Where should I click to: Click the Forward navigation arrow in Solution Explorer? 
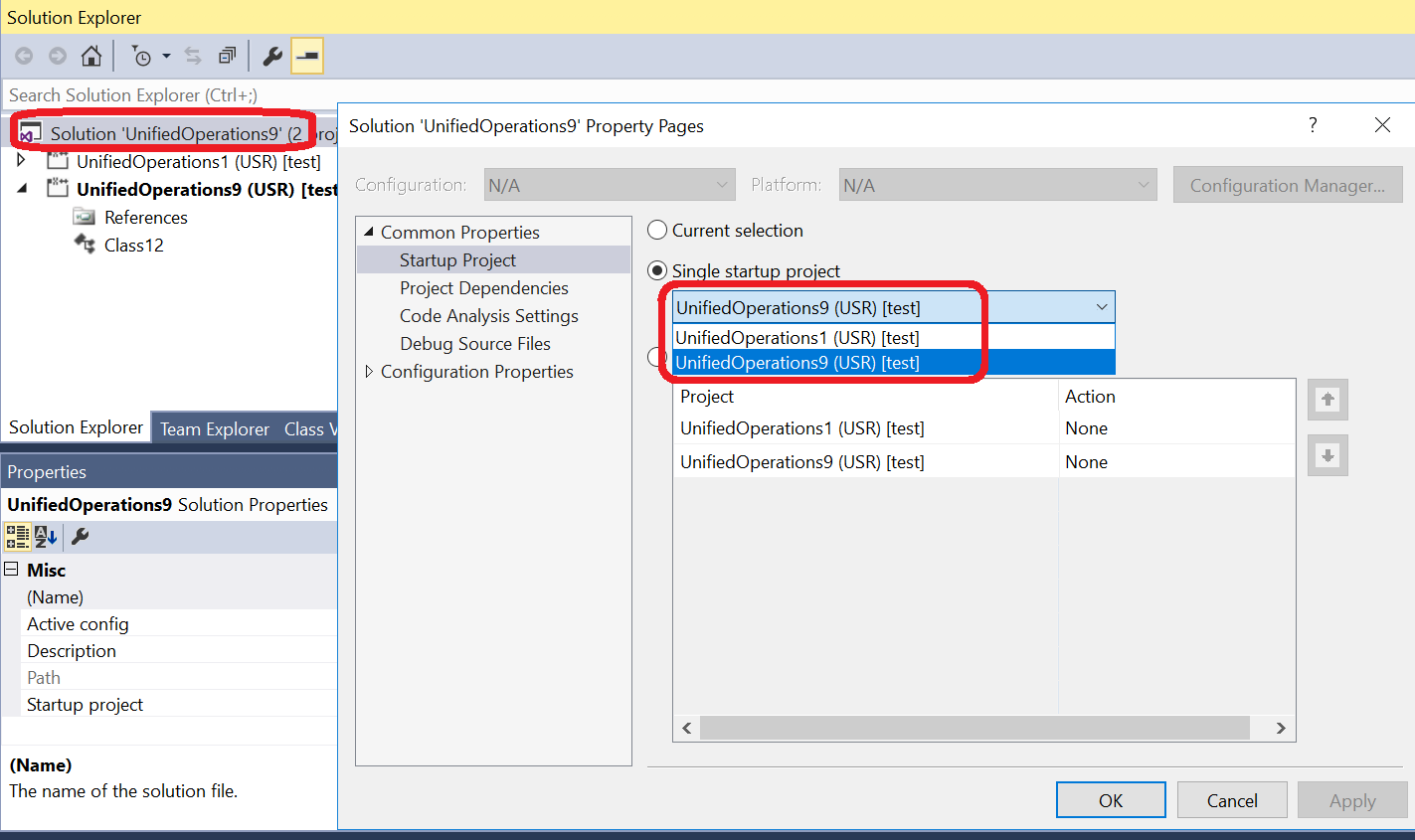coord(58,57)
